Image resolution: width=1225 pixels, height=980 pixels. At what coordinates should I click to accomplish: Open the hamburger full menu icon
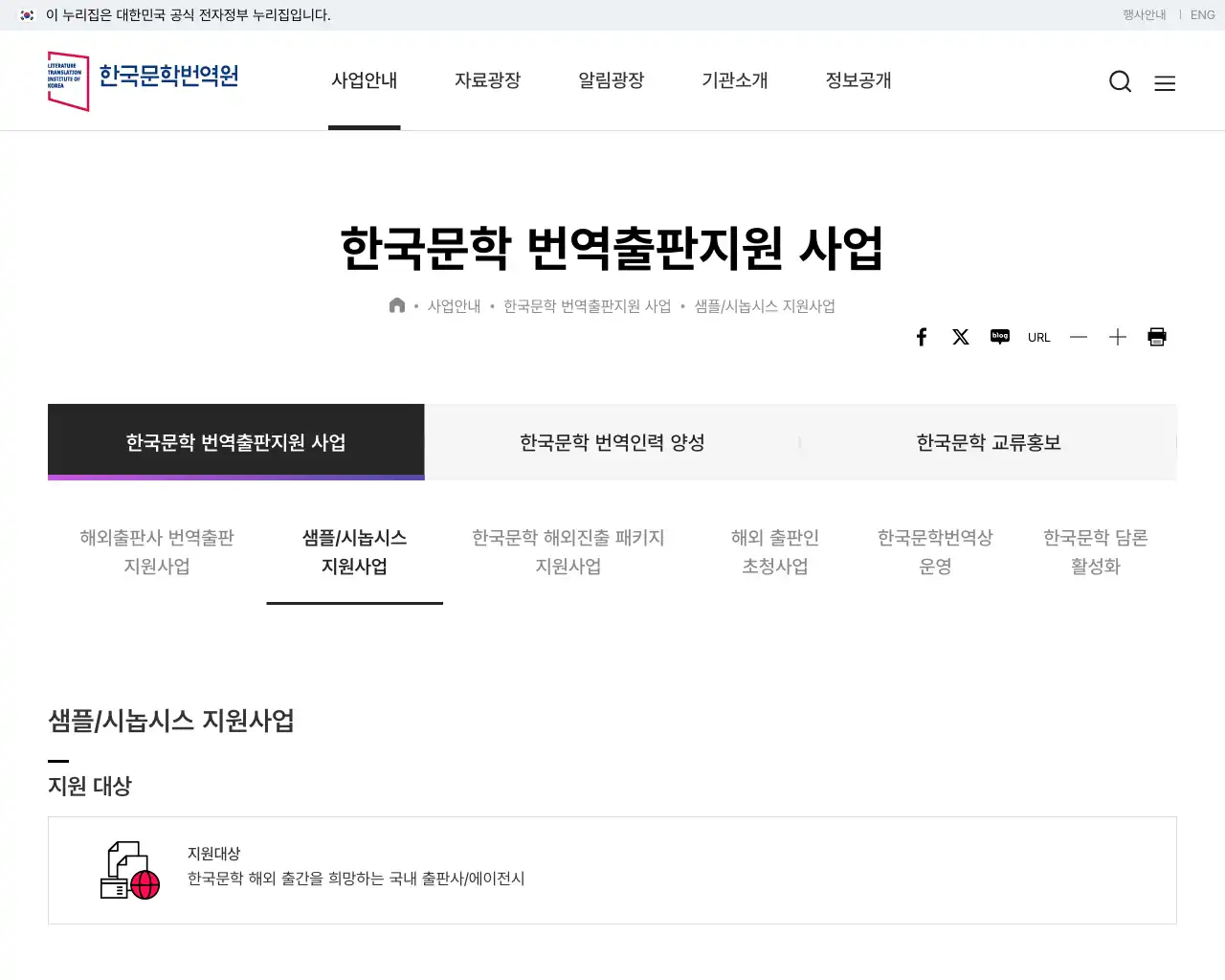(1165, 83)
